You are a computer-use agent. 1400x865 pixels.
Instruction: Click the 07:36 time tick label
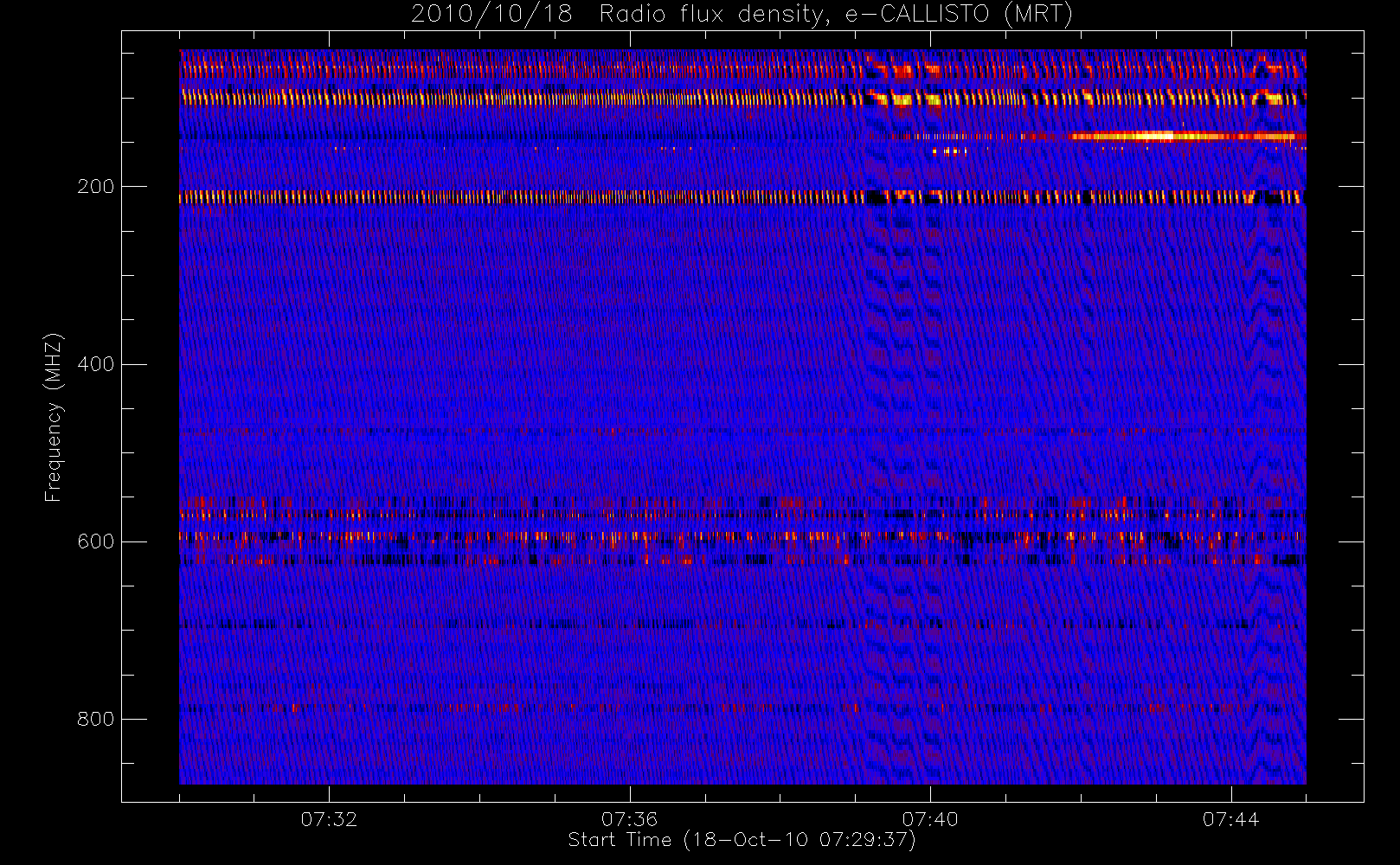[x=629, y=819]
